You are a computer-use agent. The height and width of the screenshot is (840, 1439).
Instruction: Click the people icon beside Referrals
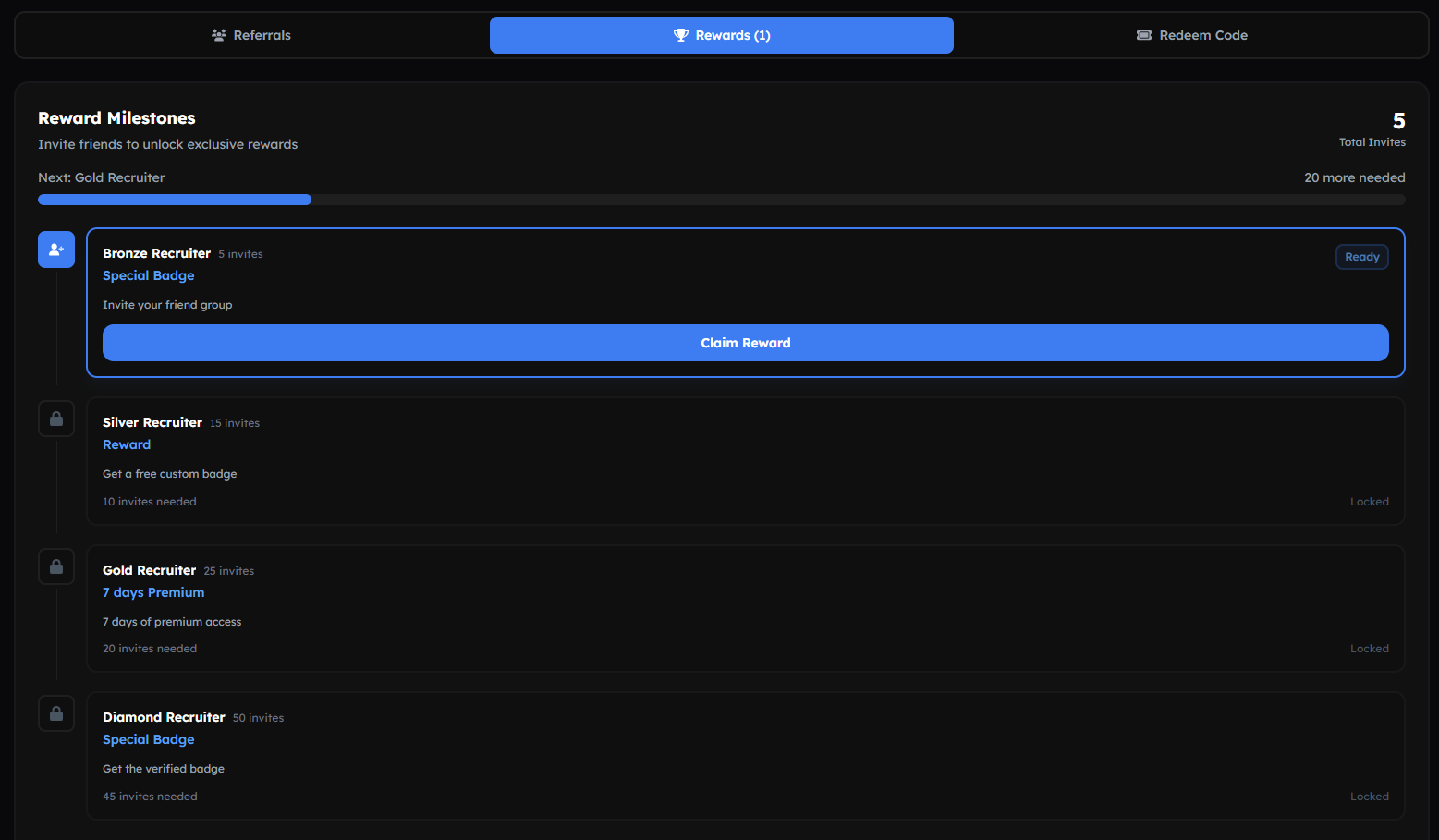[x=219, y=35]
